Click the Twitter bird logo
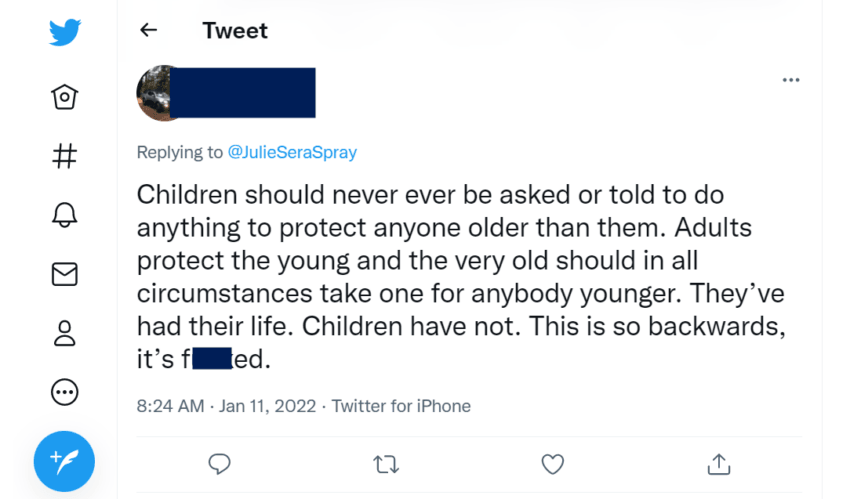This screenshot has width=850, height=499. 65,33
